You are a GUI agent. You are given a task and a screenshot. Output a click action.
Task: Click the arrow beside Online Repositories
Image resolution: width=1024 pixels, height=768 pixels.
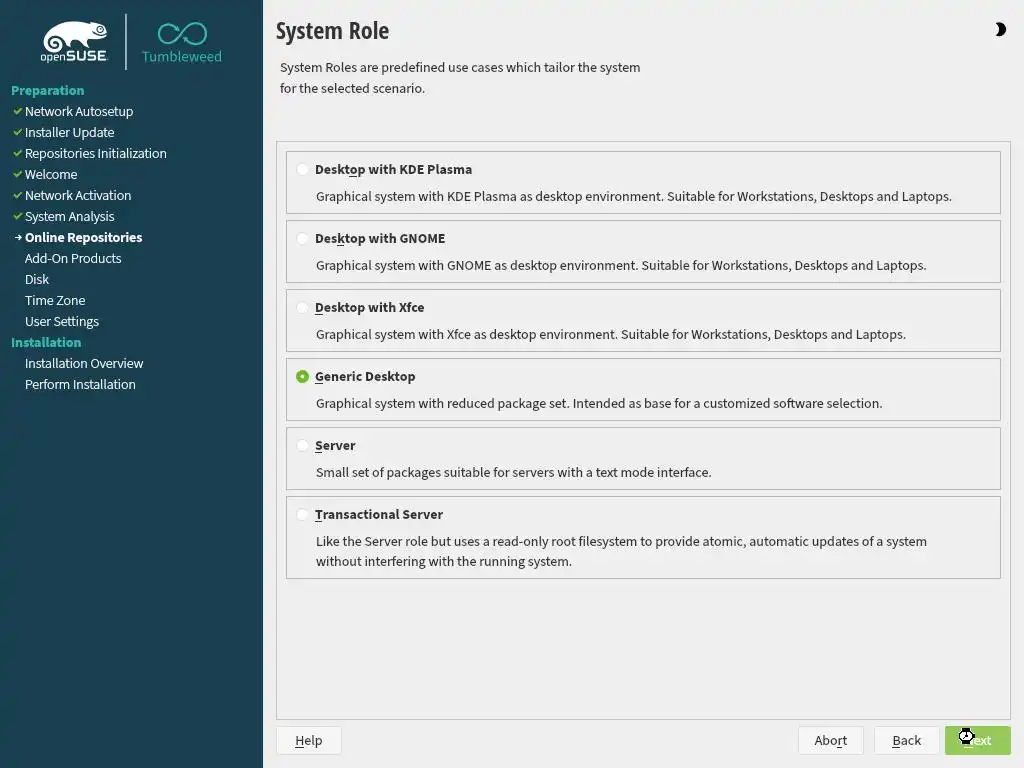coord(17,237)
